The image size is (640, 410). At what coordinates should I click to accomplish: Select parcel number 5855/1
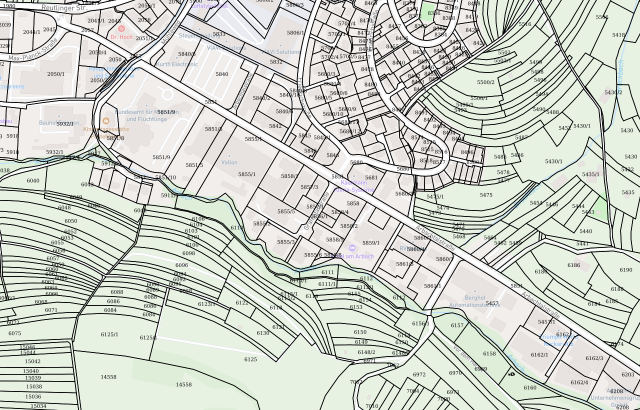(247, 174)
